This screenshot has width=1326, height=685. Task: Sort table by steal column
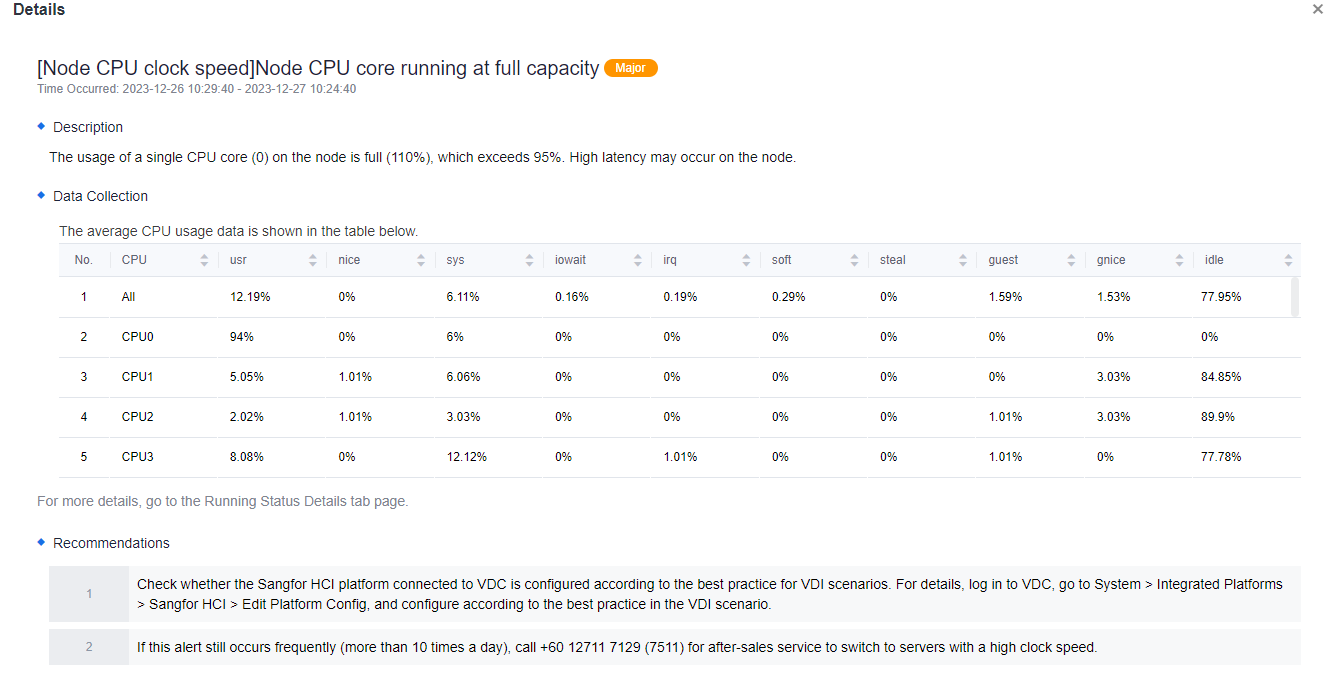(x=963, y=260)
